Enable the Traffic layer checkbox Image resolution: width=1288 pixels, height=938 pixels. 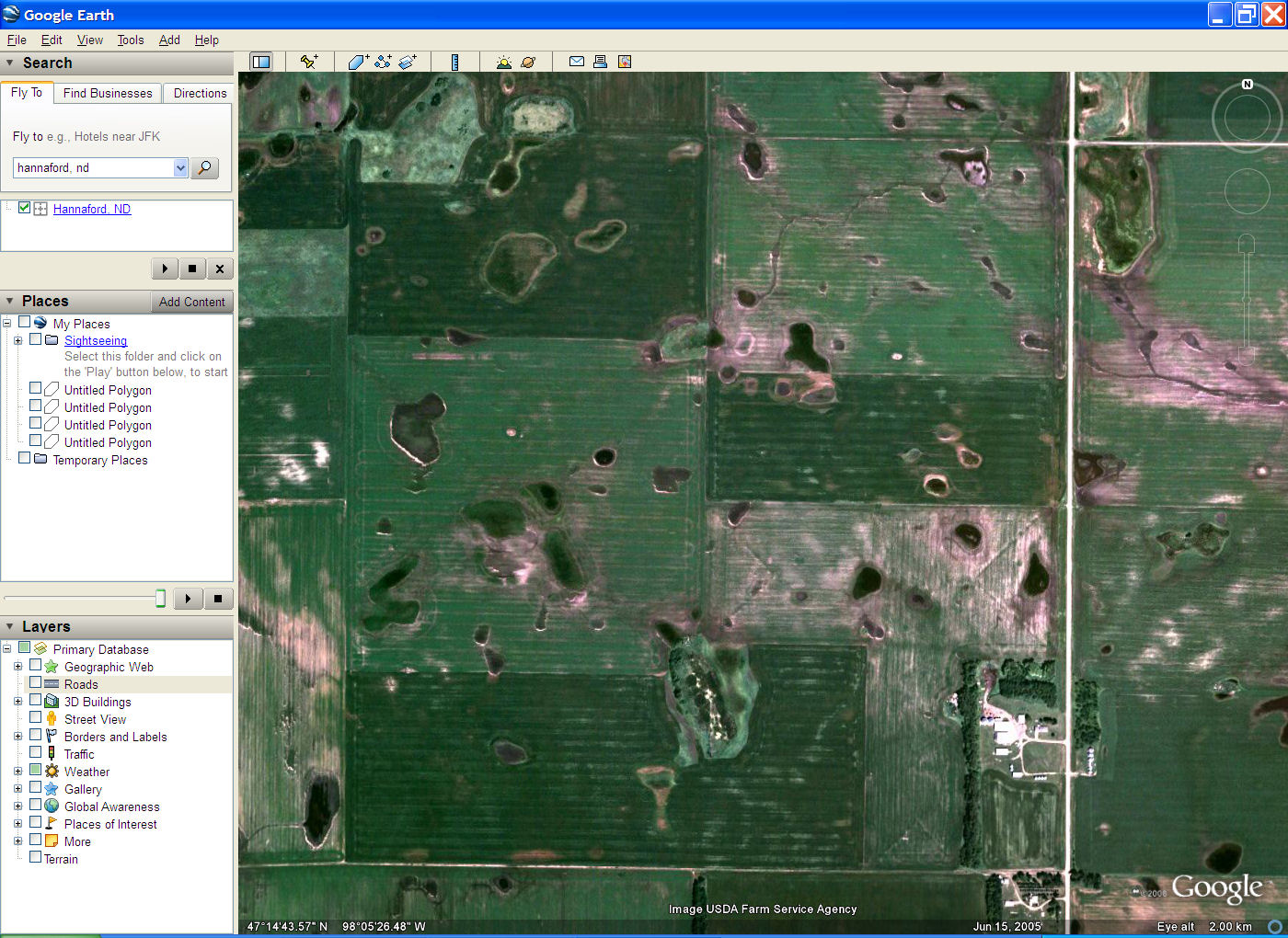point(36,753)
